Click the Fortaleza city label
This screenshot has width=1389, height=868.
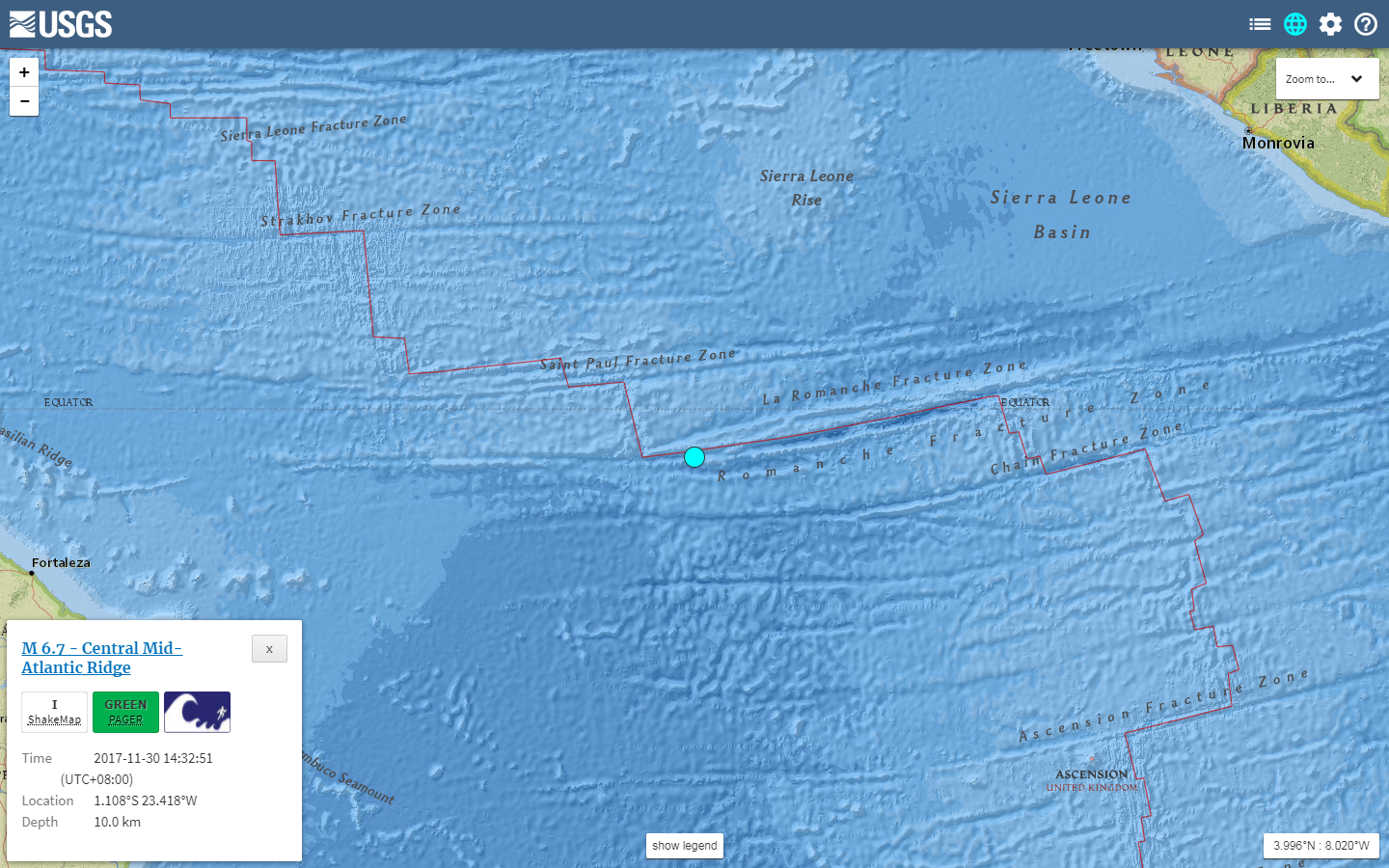[x=61, y=562]
